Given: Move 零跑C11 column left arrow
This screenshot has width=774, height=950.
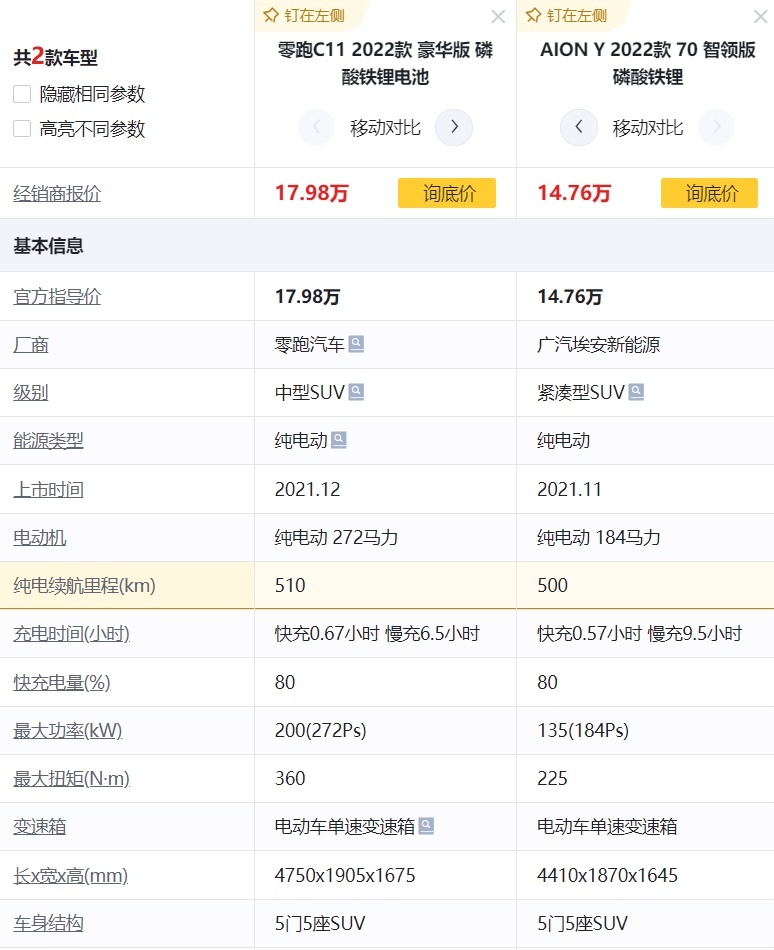Looking at the screenshot, I should click(x=316, y=127).
